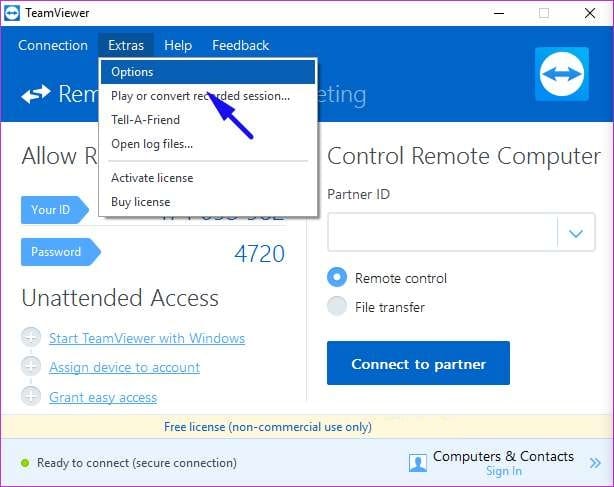Select the File transfer radio button

(337, 306)
